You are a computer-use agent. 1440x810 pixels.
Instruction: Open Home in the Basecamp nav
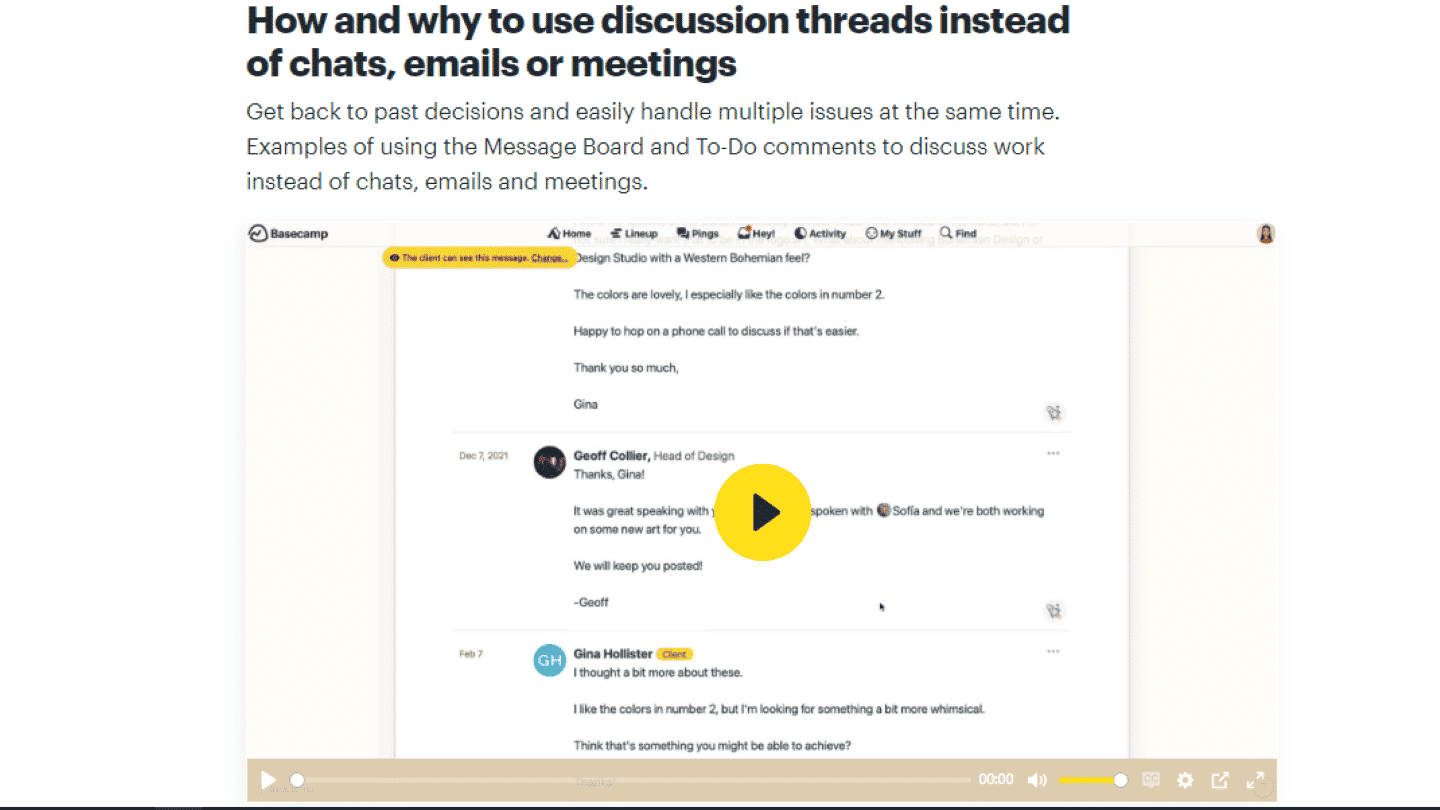point(569,233)
